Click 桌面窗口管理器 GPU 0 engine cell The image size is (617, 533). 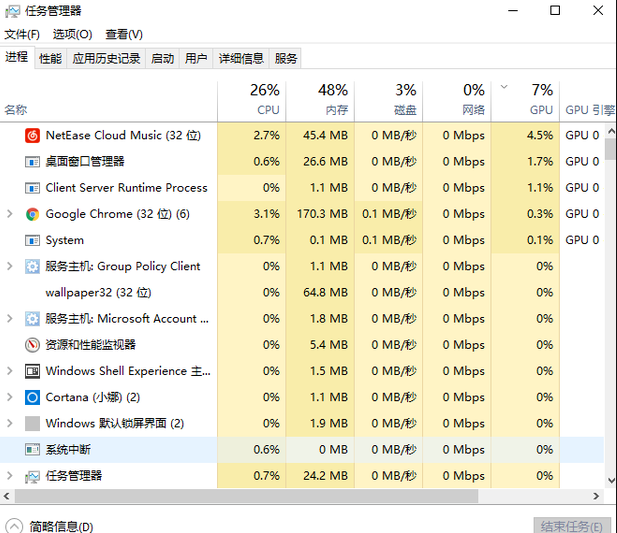(582, 162)
